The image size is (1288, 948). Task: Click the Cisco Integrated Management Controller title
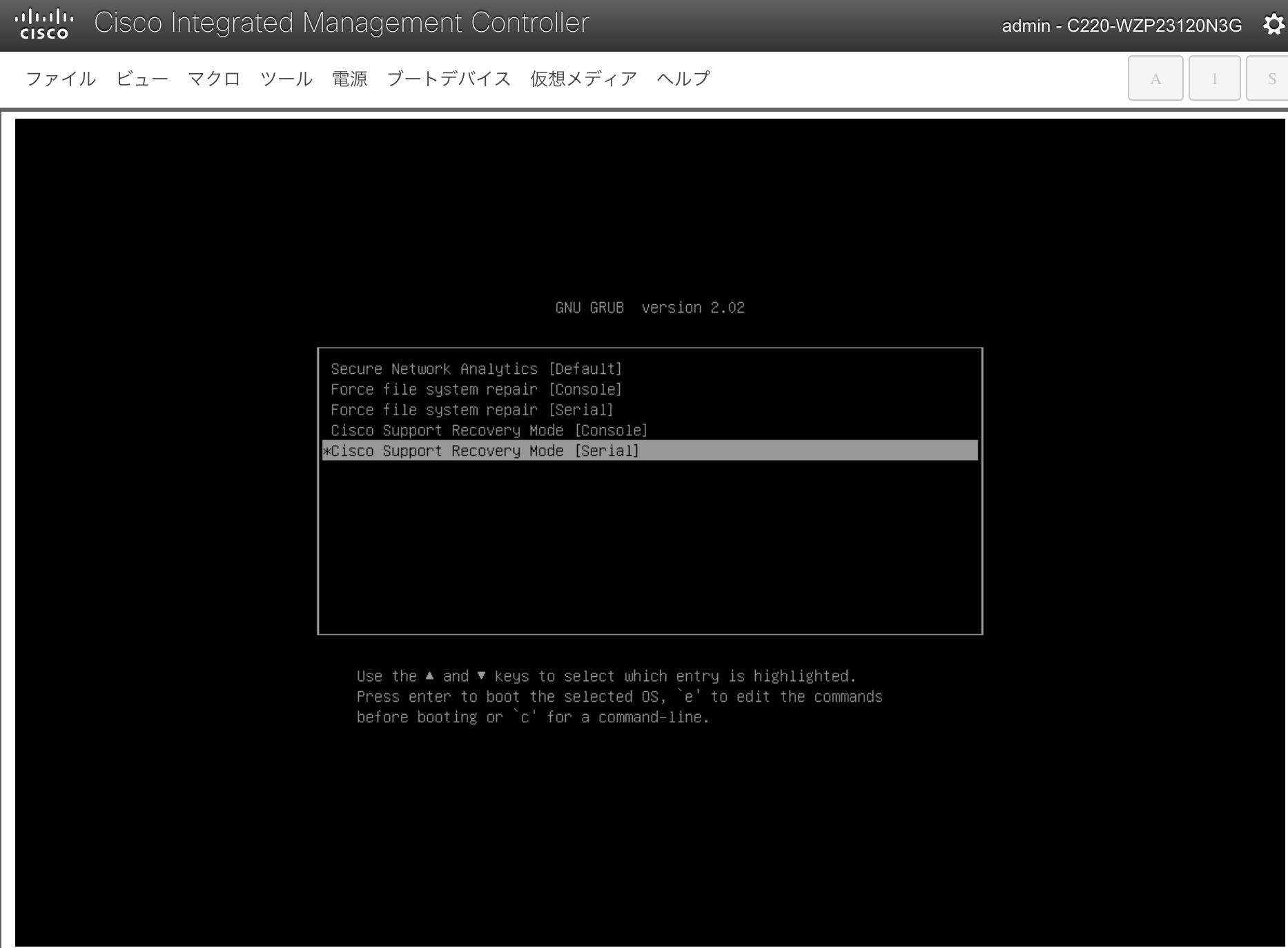tap(342, 23)
